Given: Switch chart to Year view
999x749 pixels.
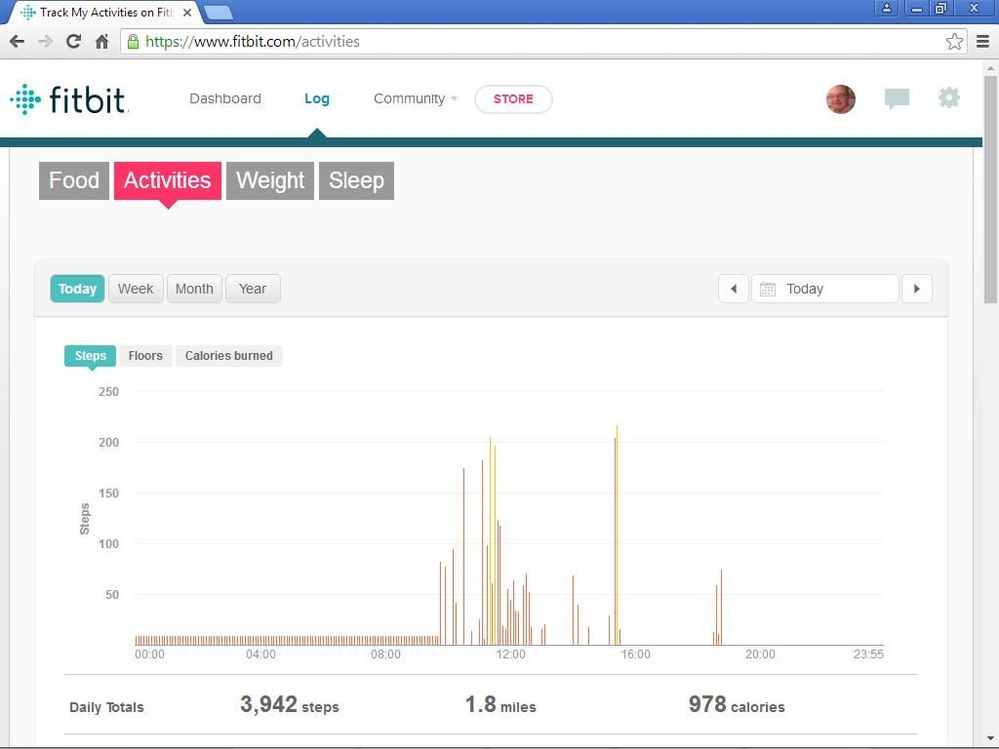Looking at the screenshot, I should 253,289.
